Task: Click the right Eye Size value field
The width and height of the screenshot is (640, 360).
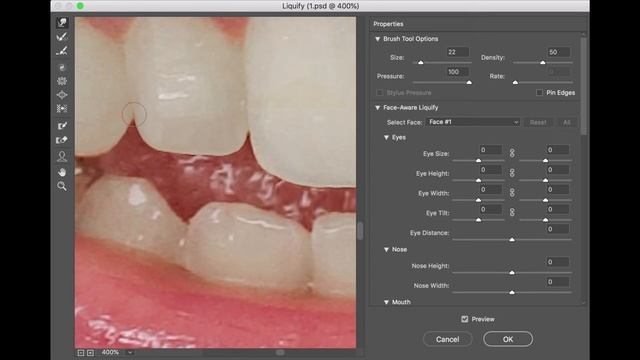Action: (x=558, y=150)
